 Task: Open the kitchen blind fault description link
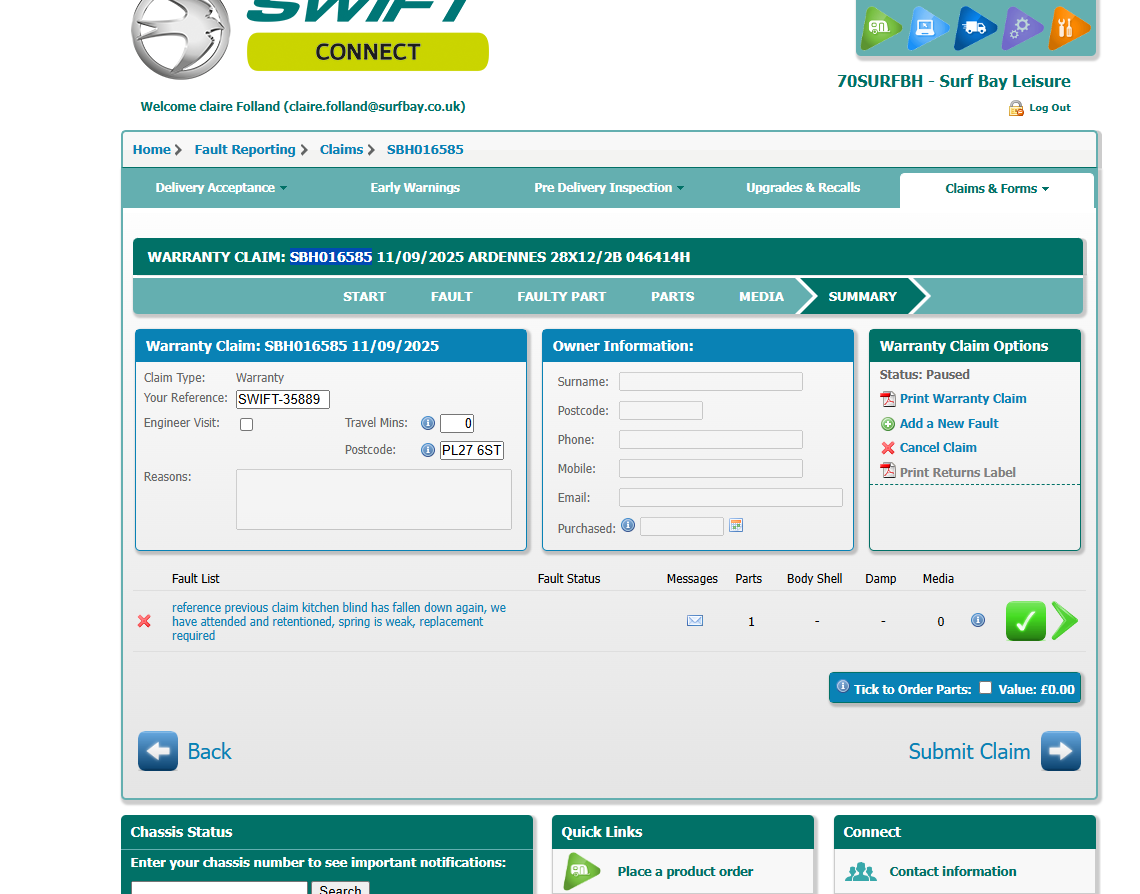[x=339, y=621]
